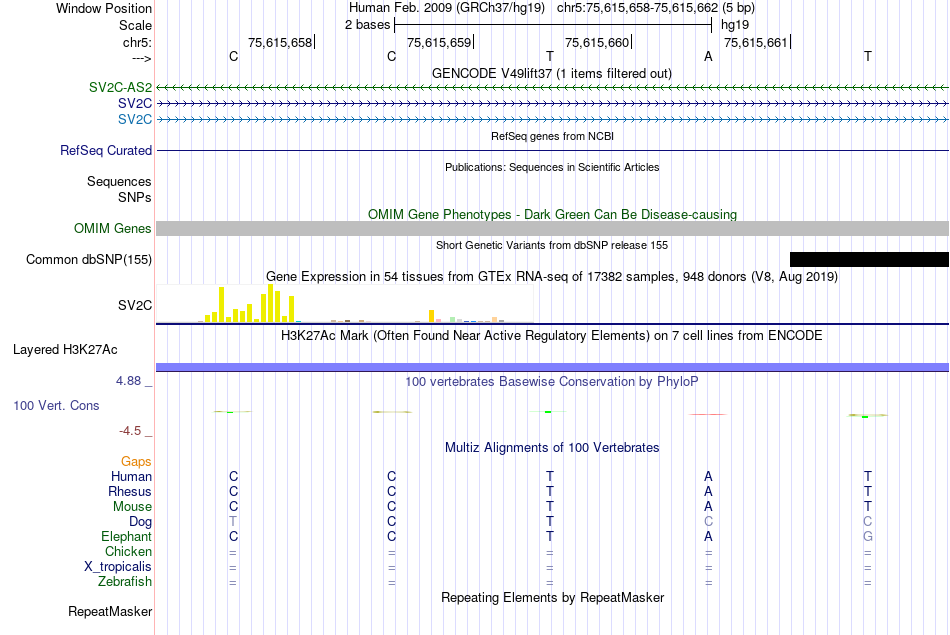Image resolution: width=950 pixels, height=635 pixels.
Task: Click the 100 Vert. Cons label
Action: 56,405
